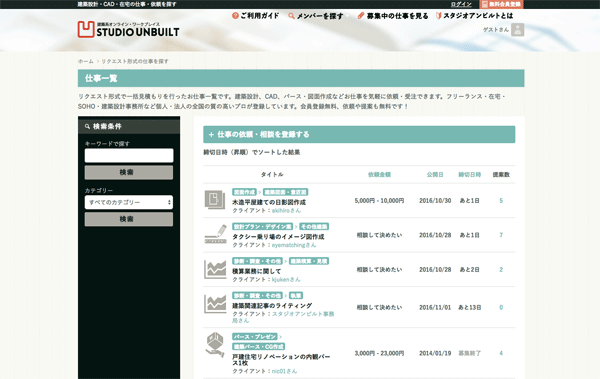Open job 戸建住宅リノベーションの内観パース
This screenshot has height=379, width=600.
[x=281, y=360]
